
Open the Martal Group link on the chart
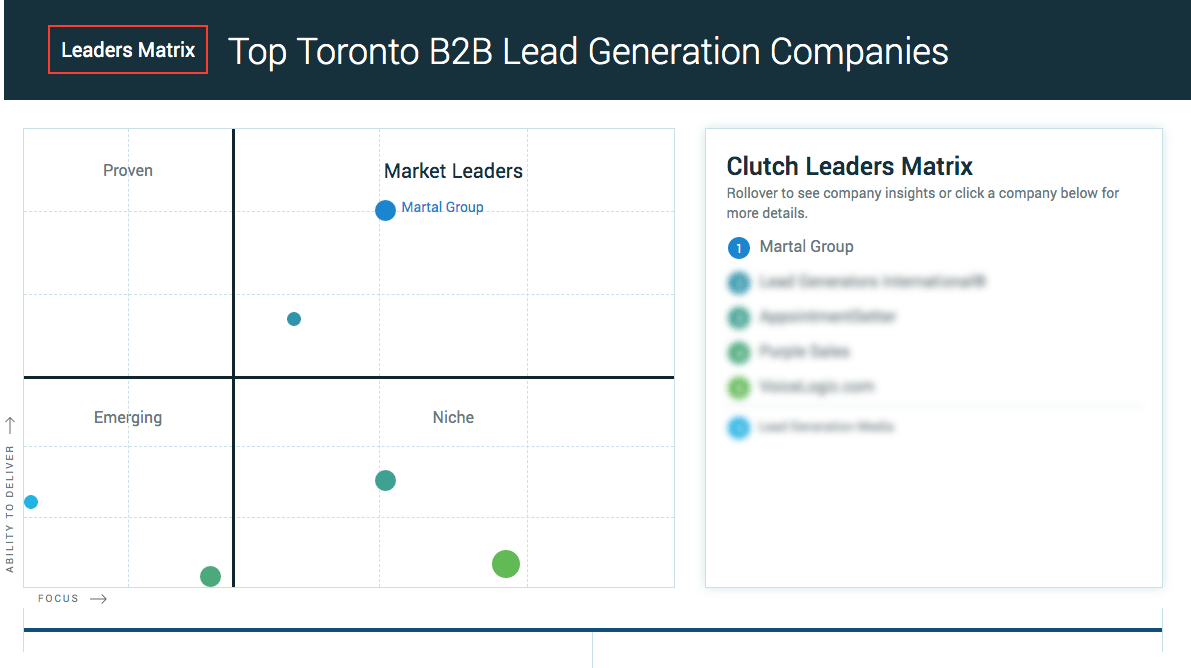442,207
